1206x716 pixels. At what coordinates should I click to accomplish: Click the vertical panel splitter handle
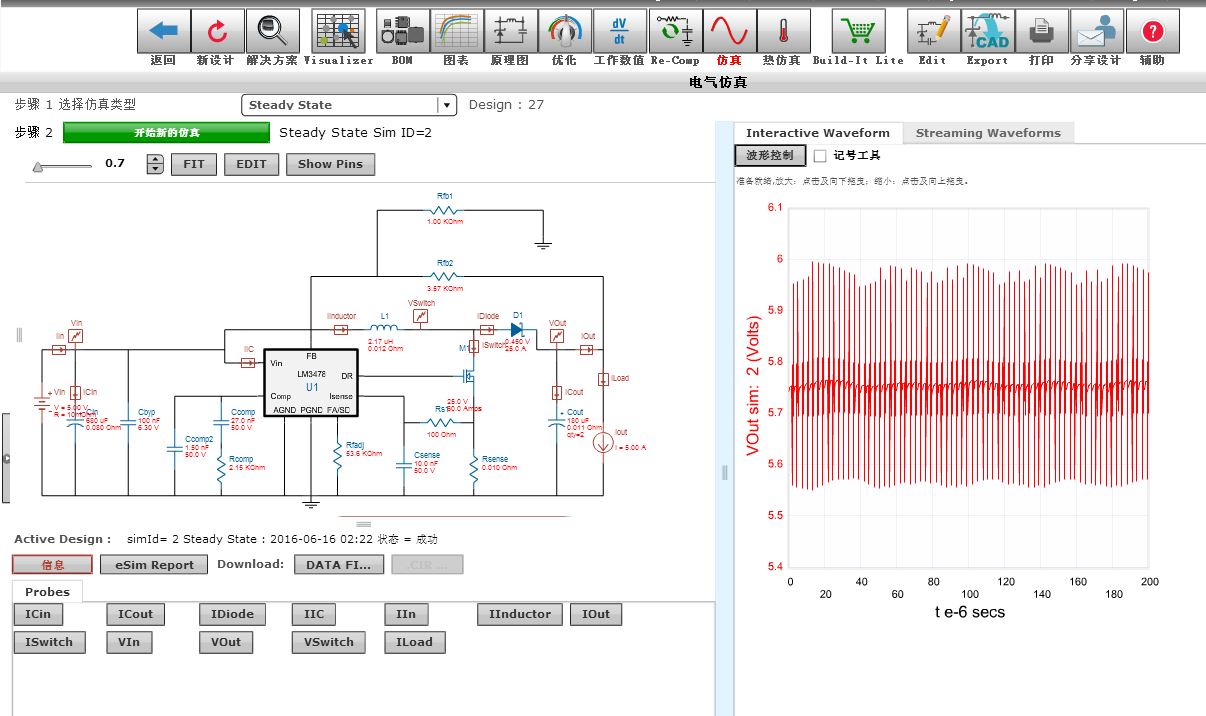725,473
